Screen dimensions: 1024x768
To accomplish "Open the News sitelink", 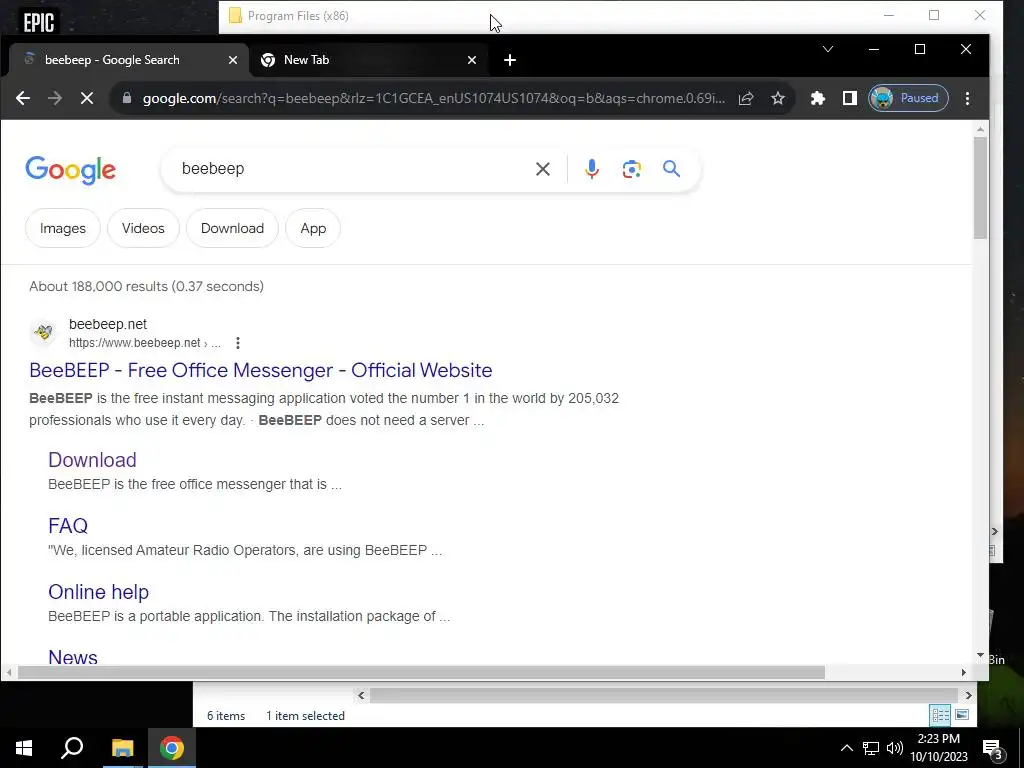I will 73,656.
